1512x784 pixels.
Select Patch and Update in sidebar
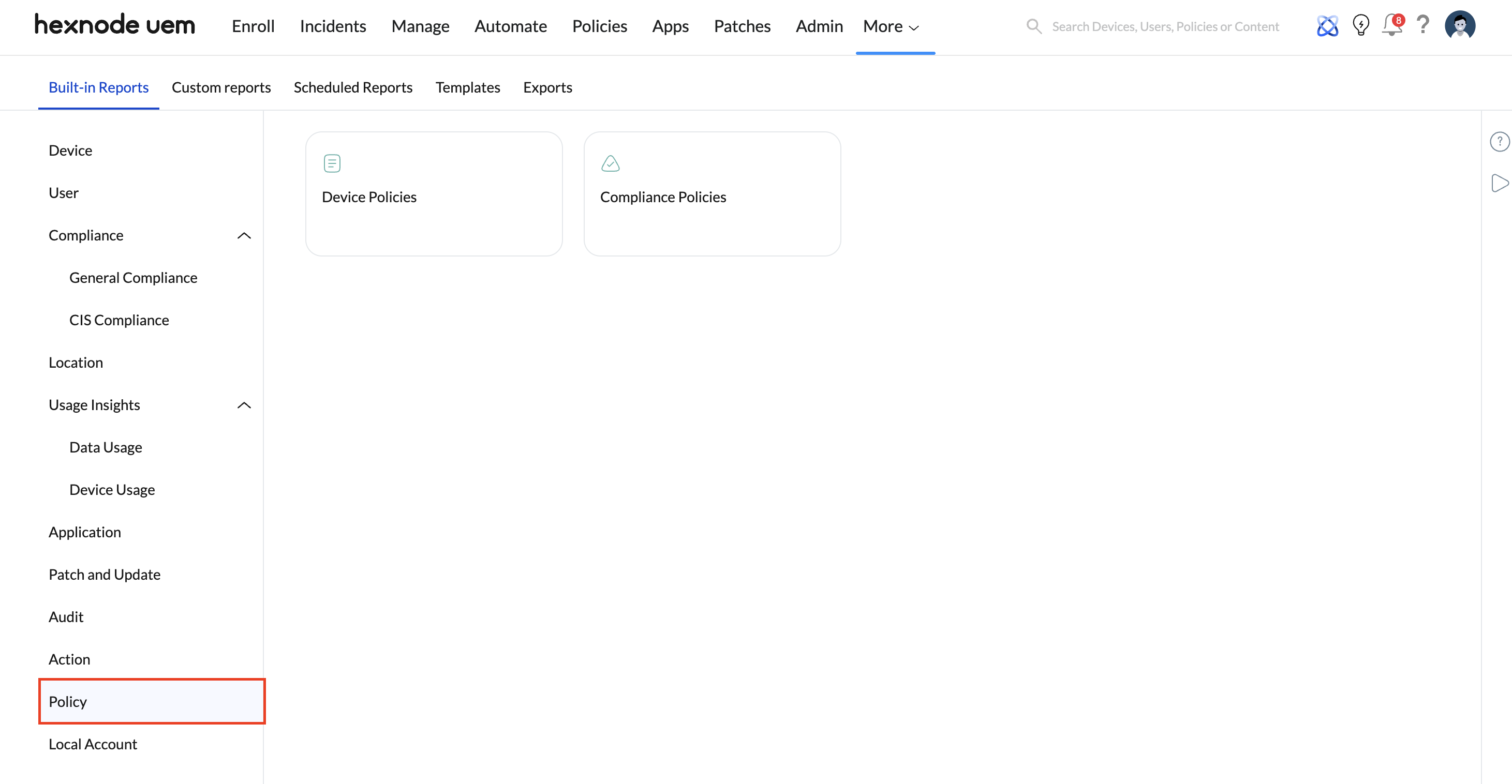[105, 575]
